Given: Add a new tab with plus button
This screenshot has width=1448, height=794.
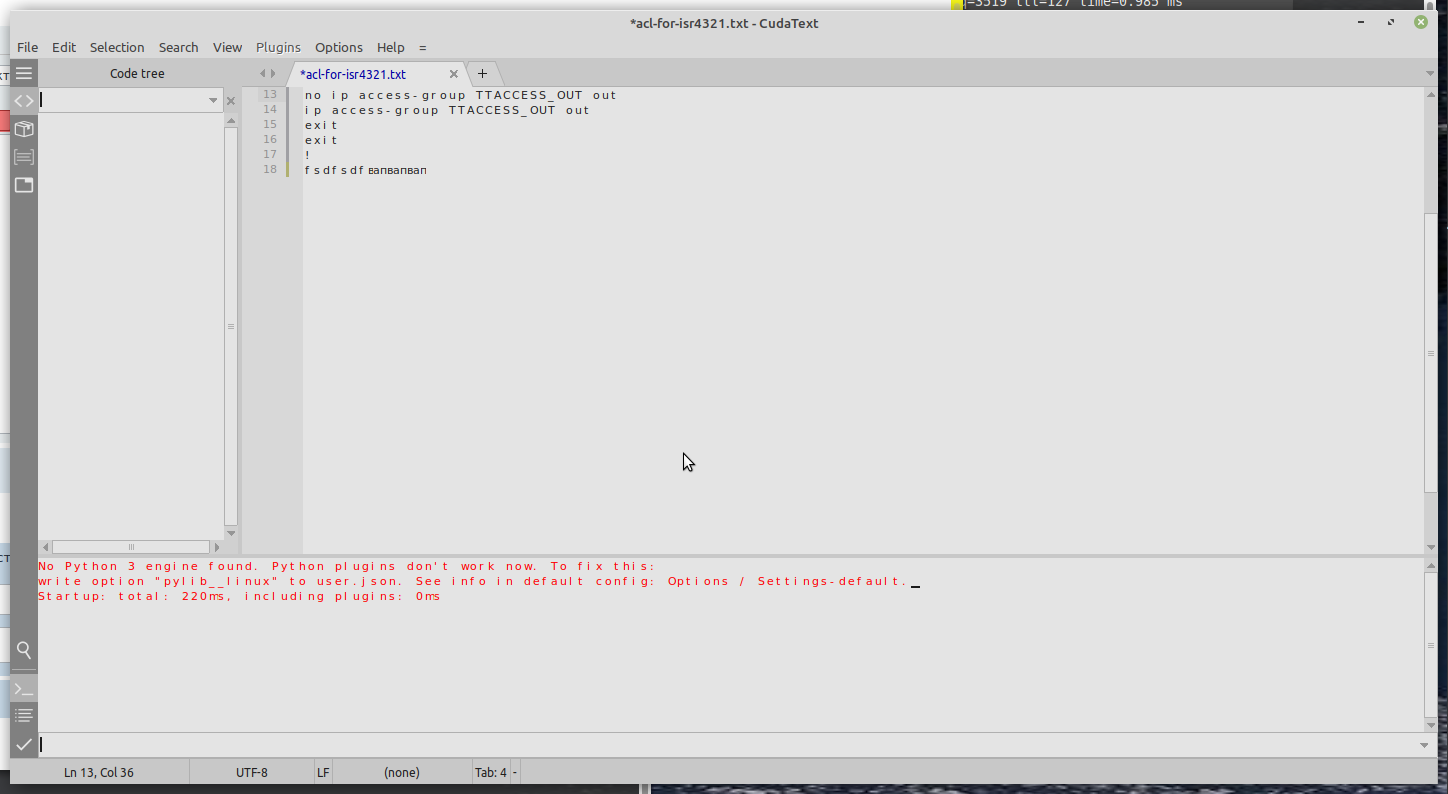Looking at the screenshot, I should click(482, 74).
